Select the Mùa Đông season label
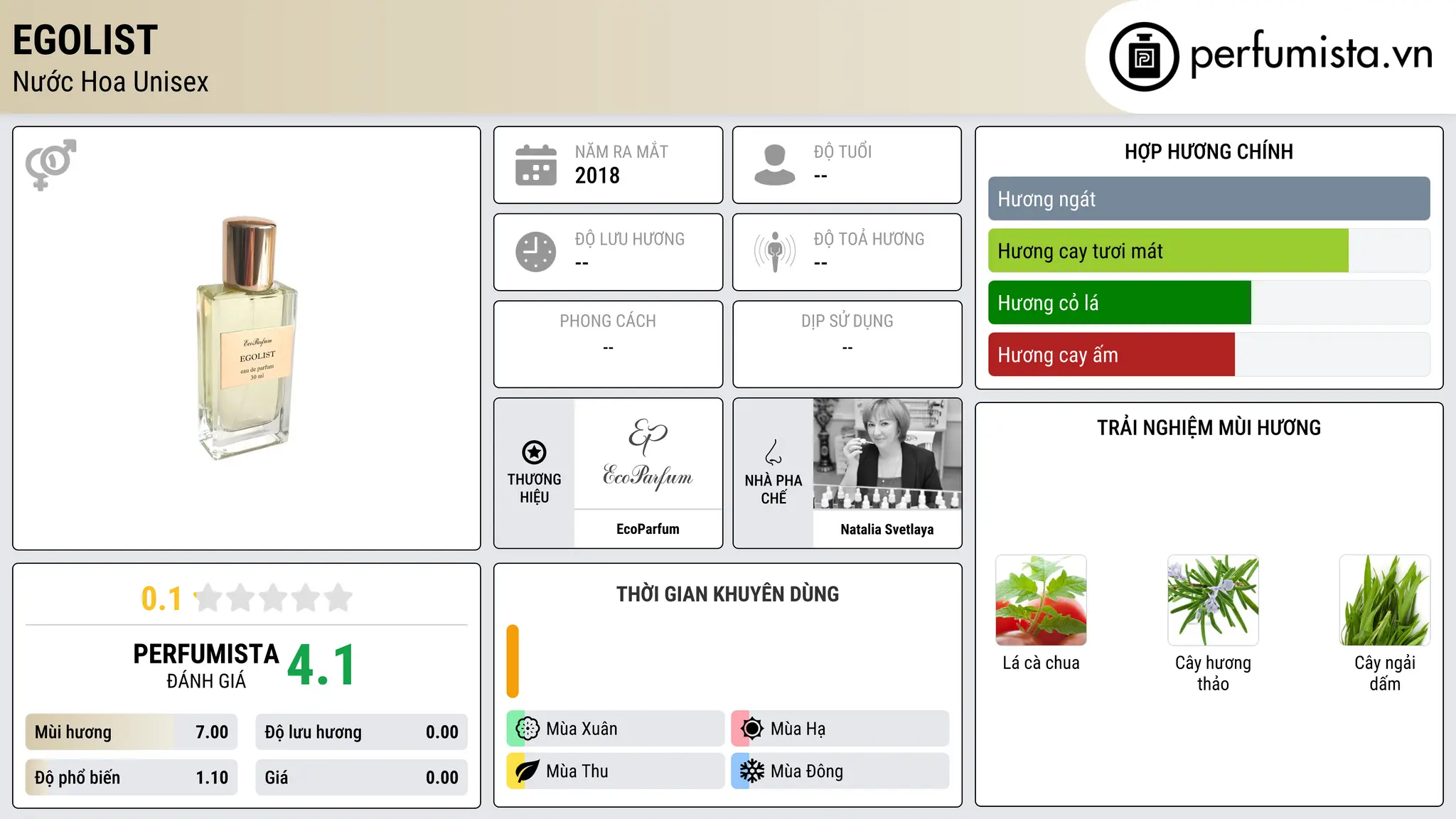Viewport: 1456px width, 819px height. 807,771
